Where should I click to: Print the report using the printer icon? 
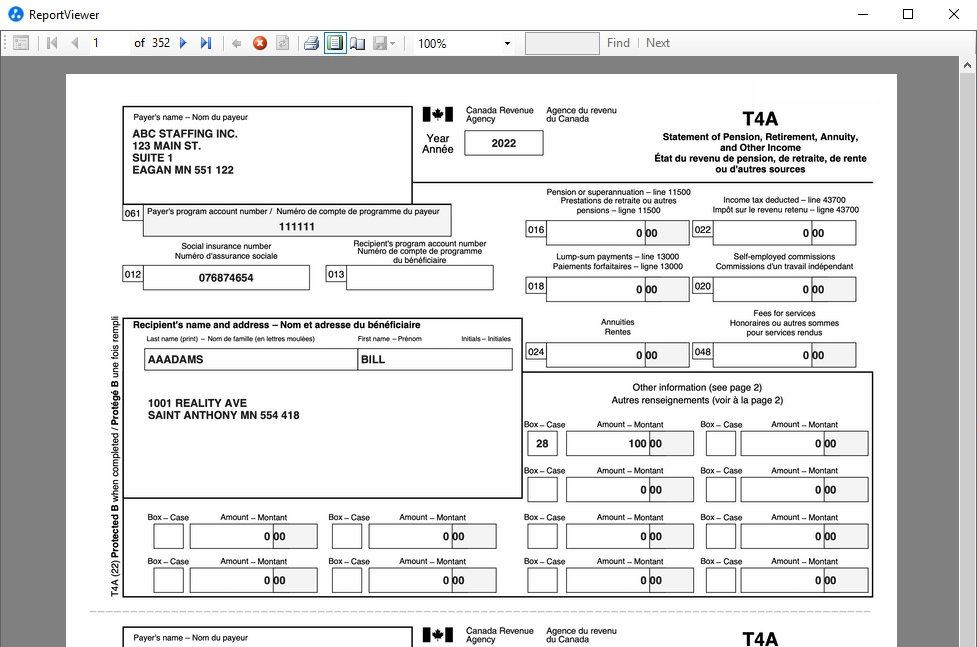(311, 43)
